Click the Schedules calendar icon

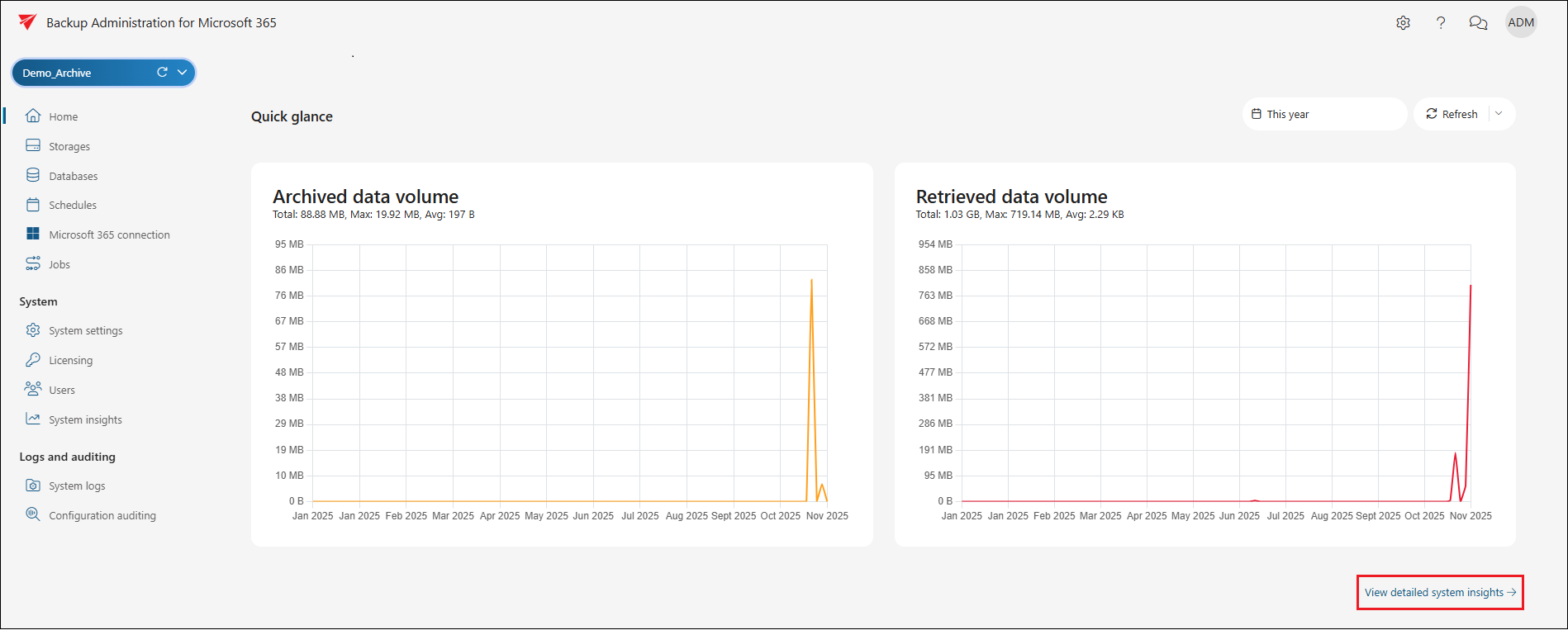[33, 205]
